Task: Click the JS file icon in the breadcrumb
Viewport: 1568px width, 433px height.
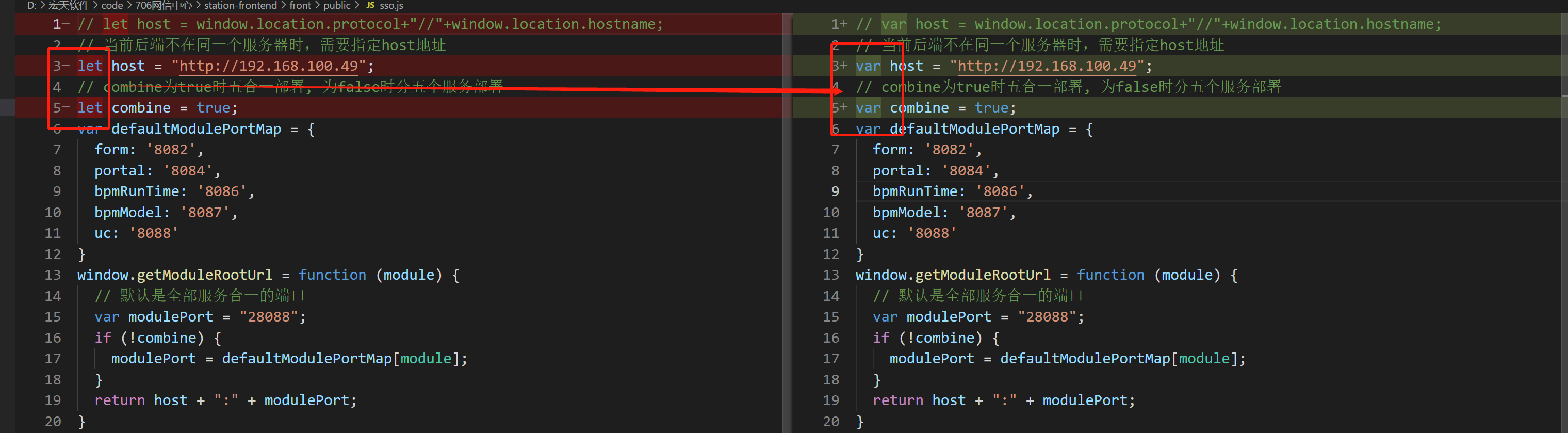Action: pyautogui.click(x=370, y=6)
